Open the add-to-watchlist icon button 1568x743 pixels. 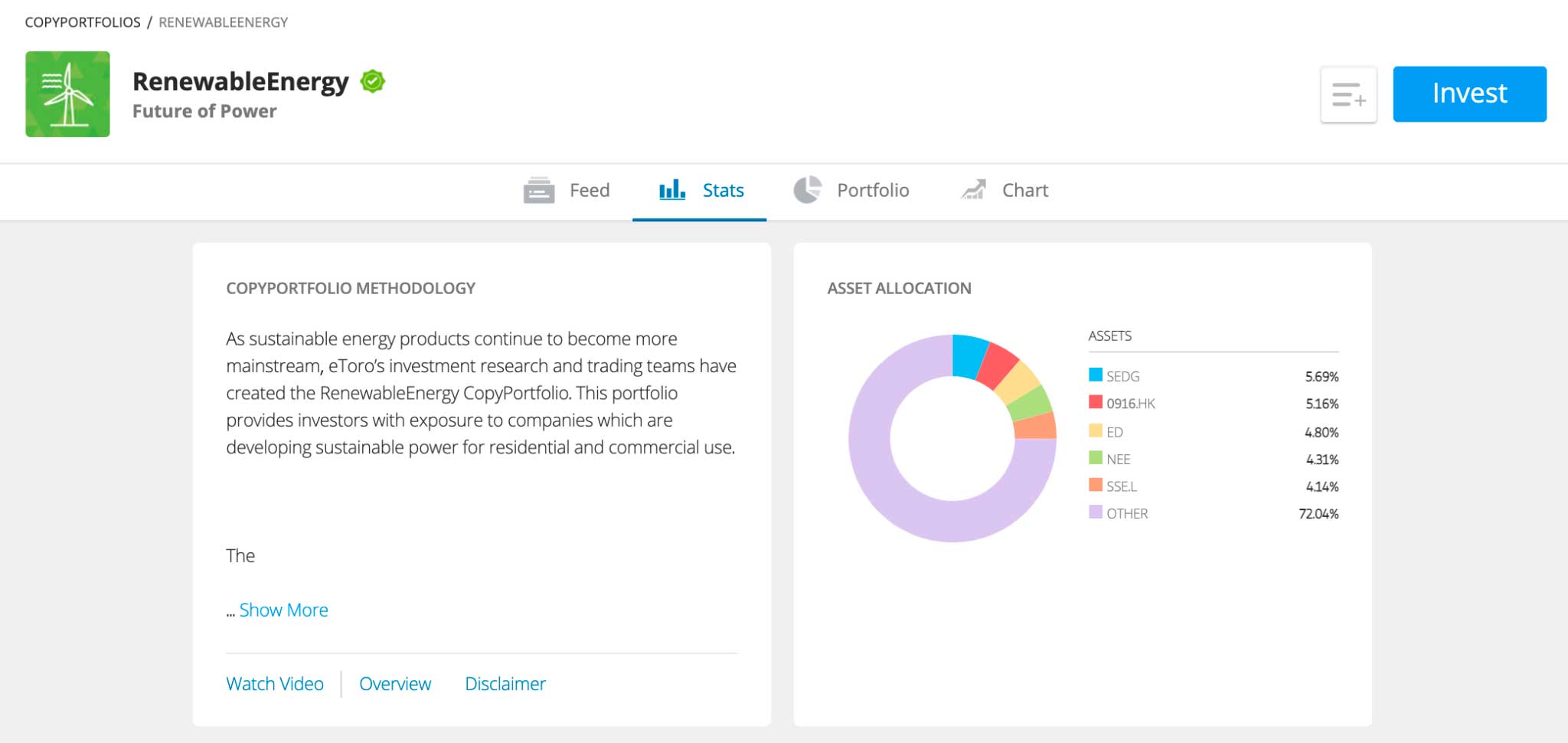(1348, 94)
